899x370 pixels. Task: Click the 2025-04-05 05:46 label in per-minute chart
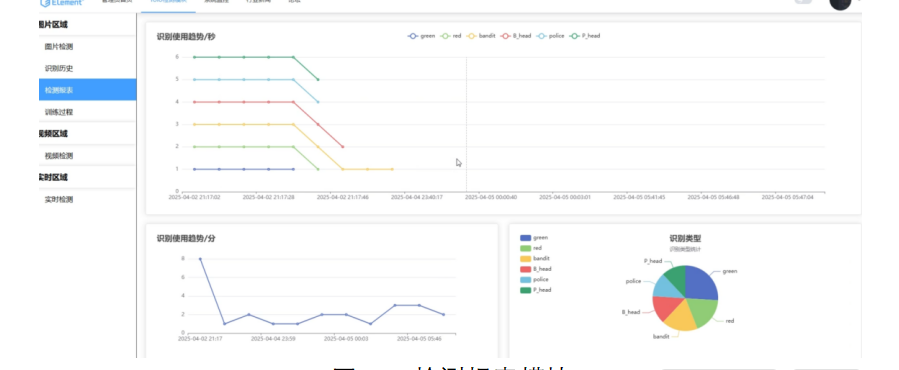coord(419,338)
